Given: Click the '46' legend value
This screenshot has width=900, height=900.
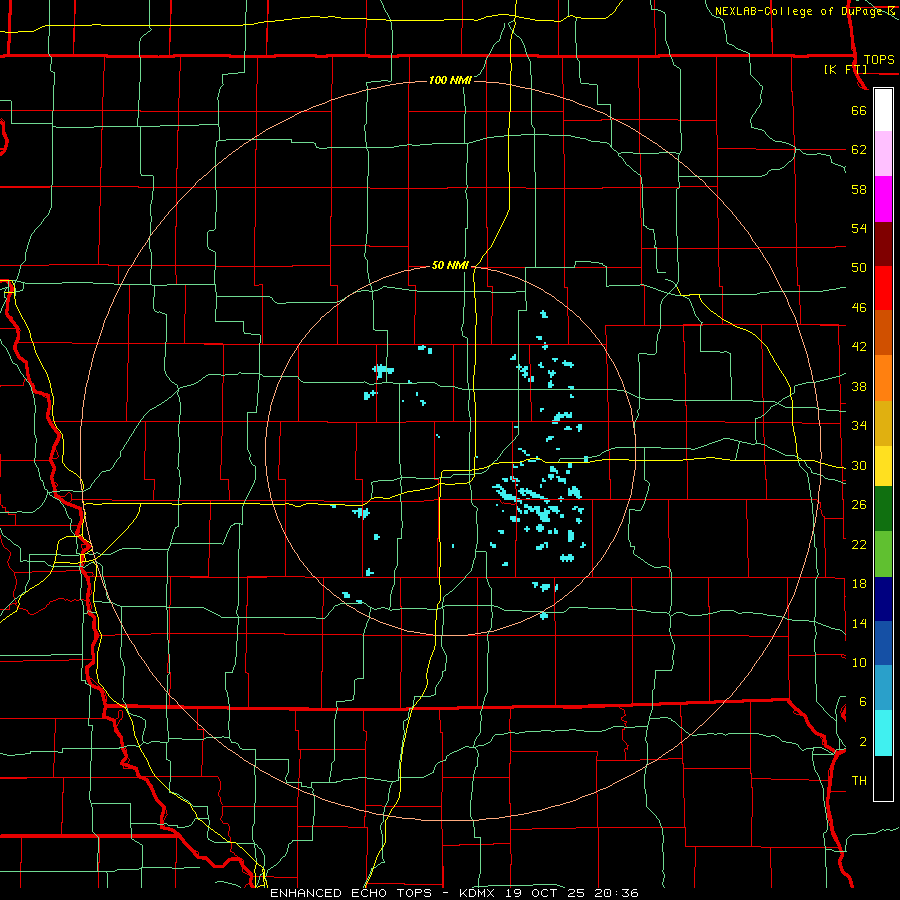Looking at the screenshot, I should (x=859, y=308).
